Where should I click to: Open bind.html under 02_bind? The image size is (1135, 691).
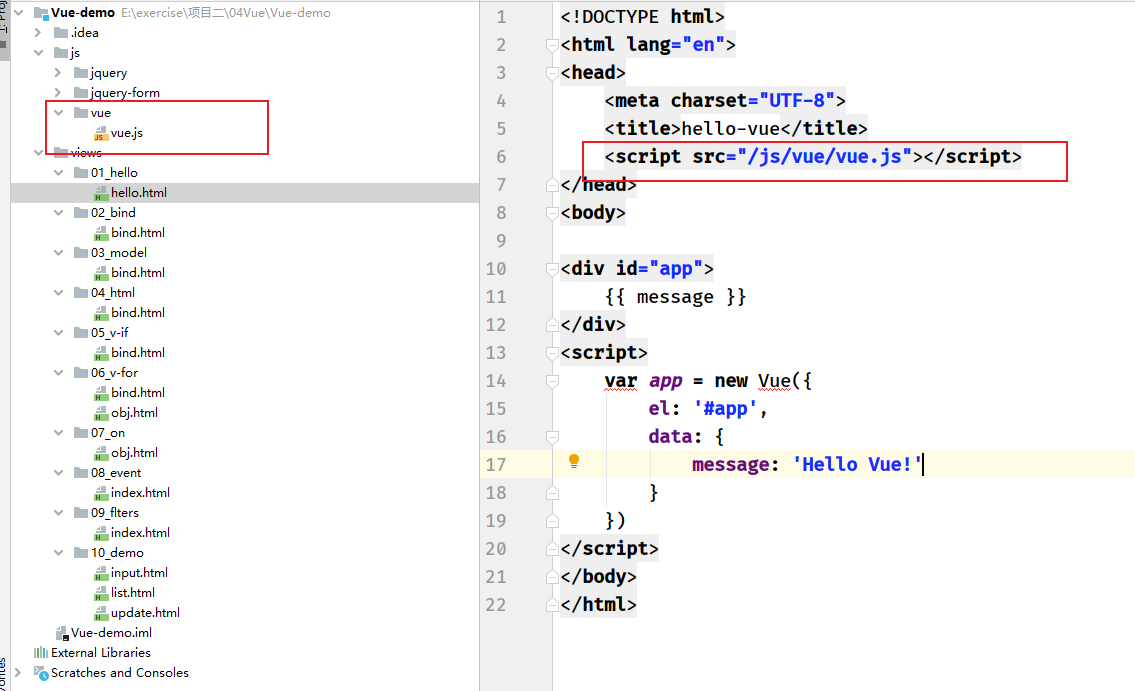click(x=138, y=232)
